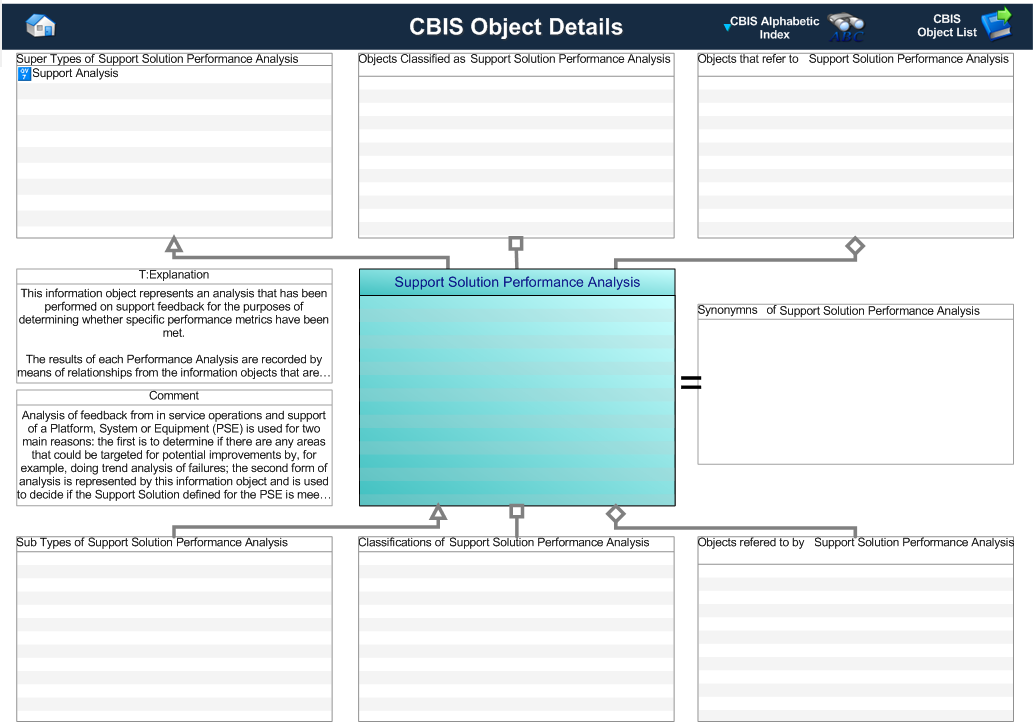
Task: Click the equals sign synonym connector
Action: point(690,382)
